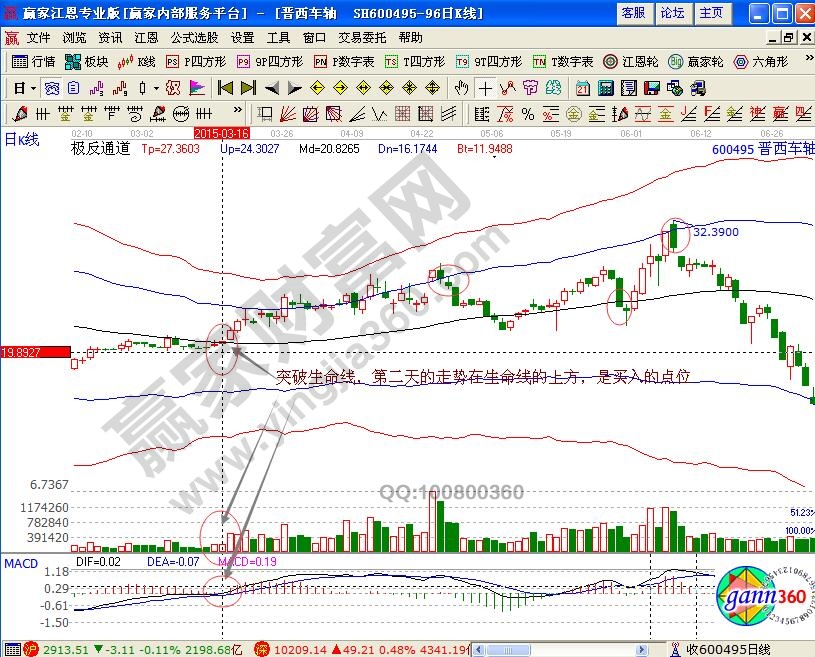This screenshot has height=657, width=815.
Task: Click the 日K线 chart label
Action: pyautogui.click(x=22, y=140)
